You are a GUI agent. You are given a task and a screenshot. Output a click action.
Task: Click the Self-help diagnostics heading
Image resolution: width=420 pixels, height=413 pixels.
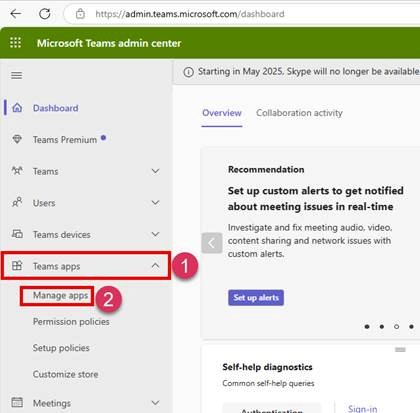coord(267,367)
